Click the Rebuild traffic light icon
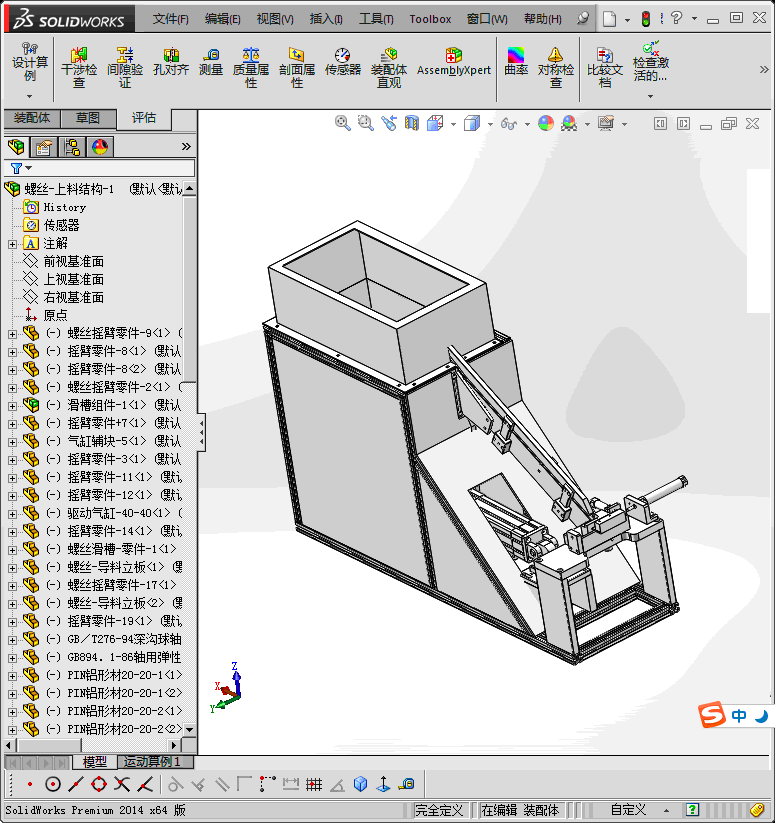Image resolution: width=775 pixels, height=823 pixels. click(x=646, y=19)
